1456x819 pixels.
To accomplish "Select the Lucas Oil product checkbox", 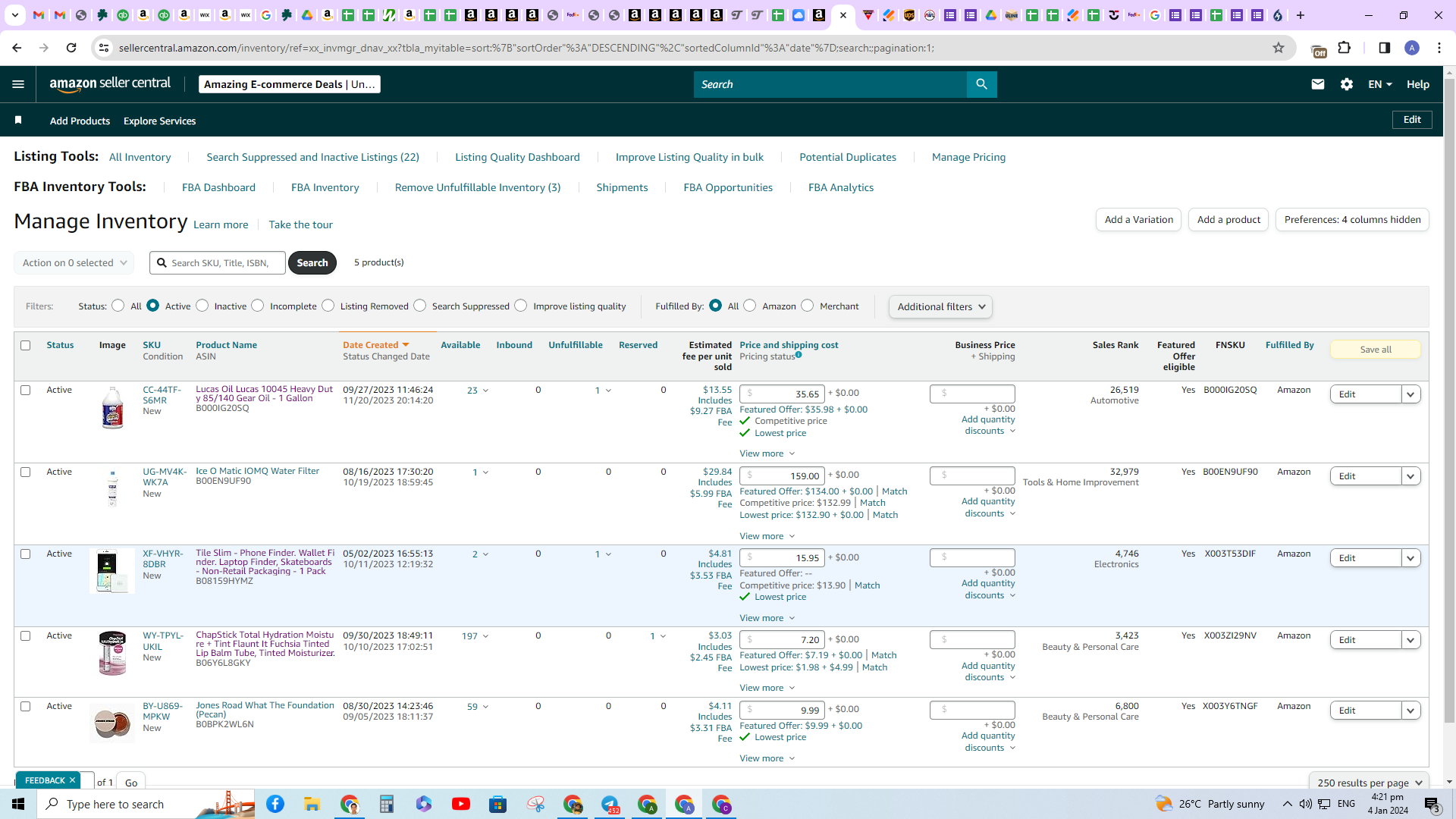I will point(26,390).
